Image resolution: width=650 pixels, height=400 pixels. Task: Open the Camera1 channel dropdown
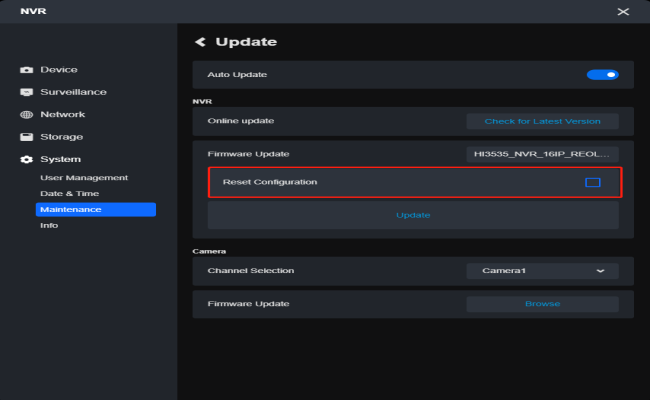(x=542, y=271)
